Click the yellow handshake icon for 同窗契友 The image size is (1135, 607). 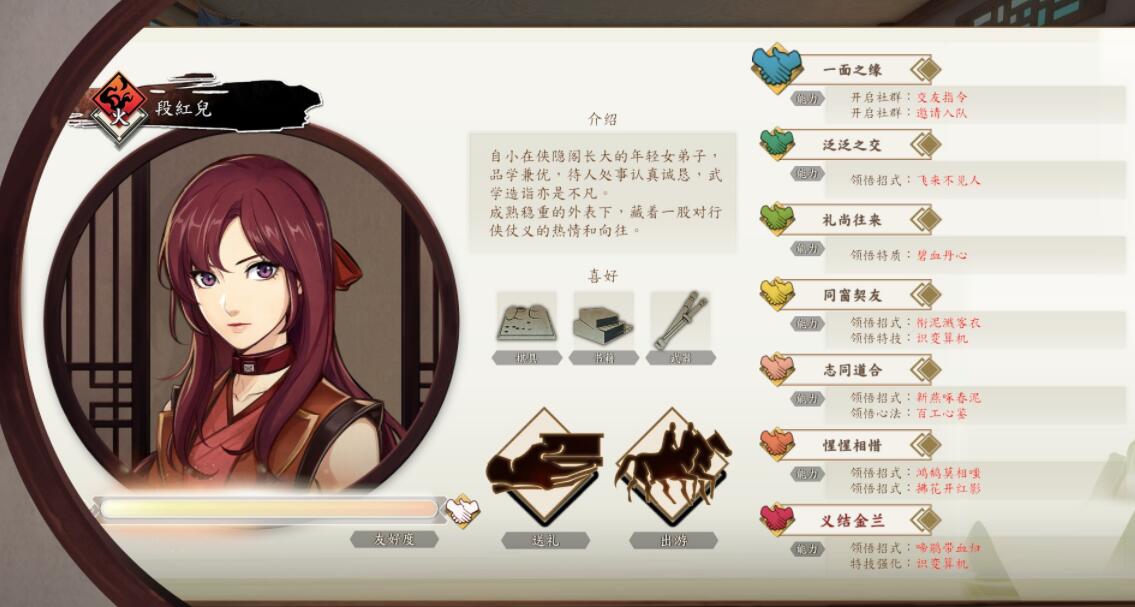[777, 294]
